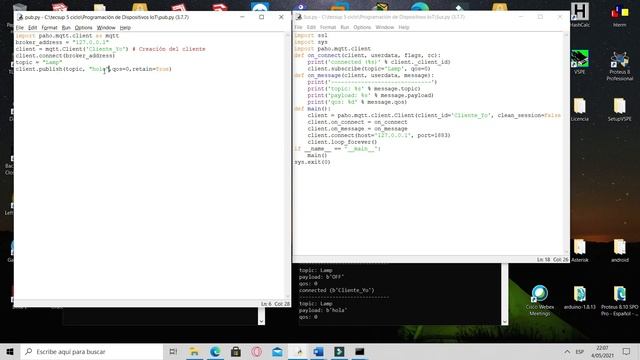This screenshot has width=640, height=360.
Task: Open Options menu in sub.py window
Action: [362, 27]
